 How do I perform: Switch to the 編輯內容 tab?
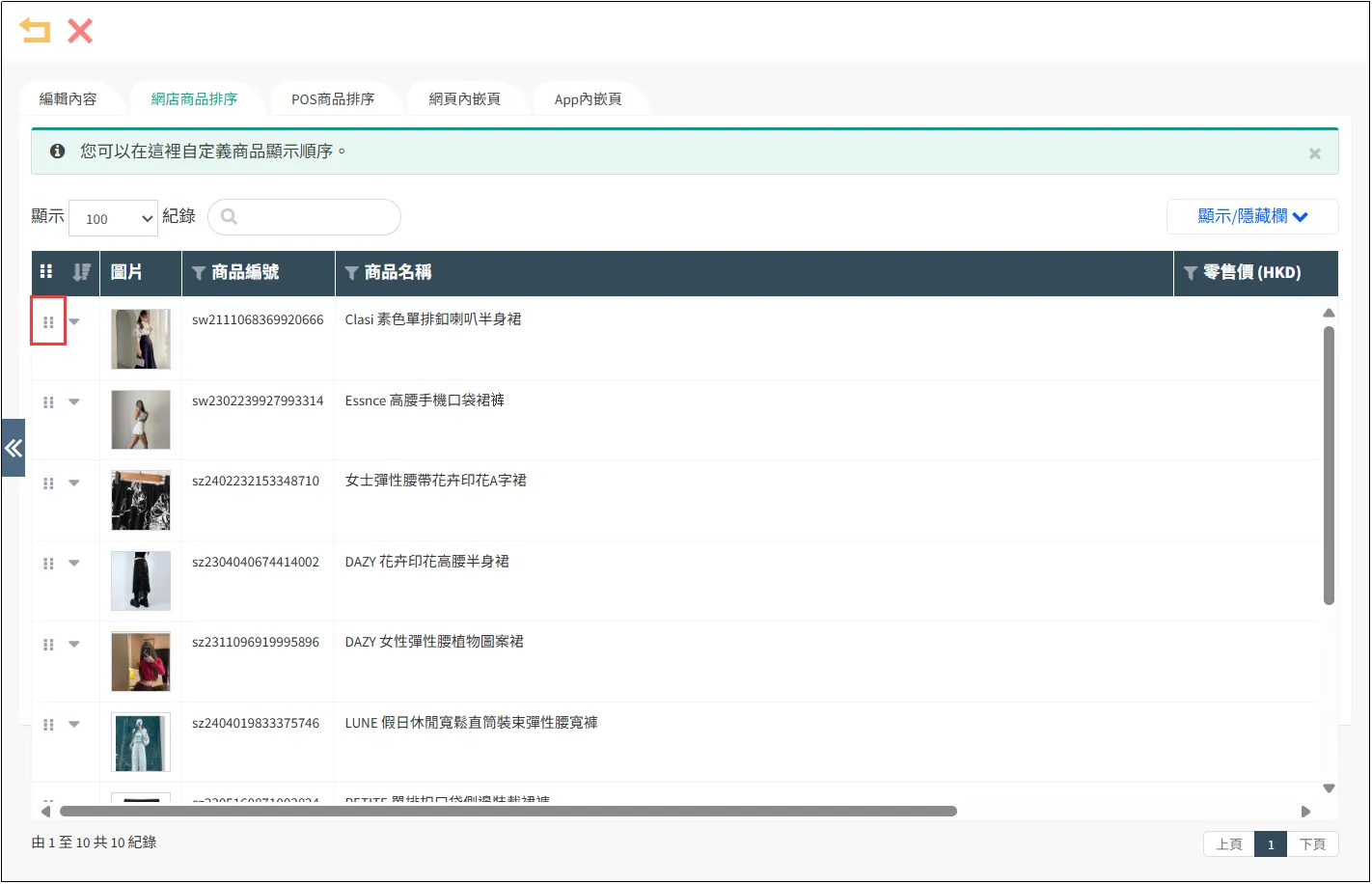[69, 99]
